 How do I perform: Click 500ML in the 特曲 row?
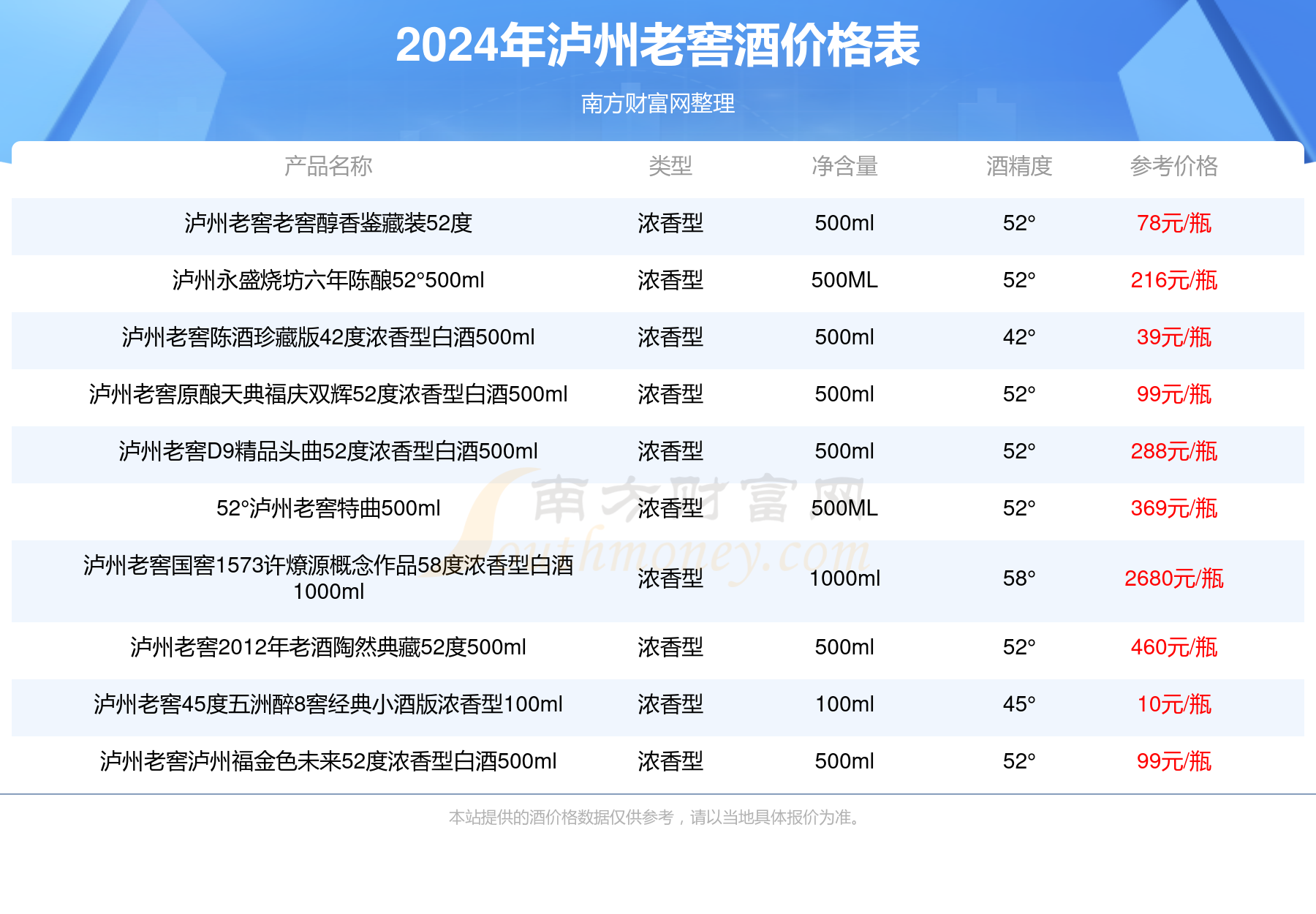point(844,508)
